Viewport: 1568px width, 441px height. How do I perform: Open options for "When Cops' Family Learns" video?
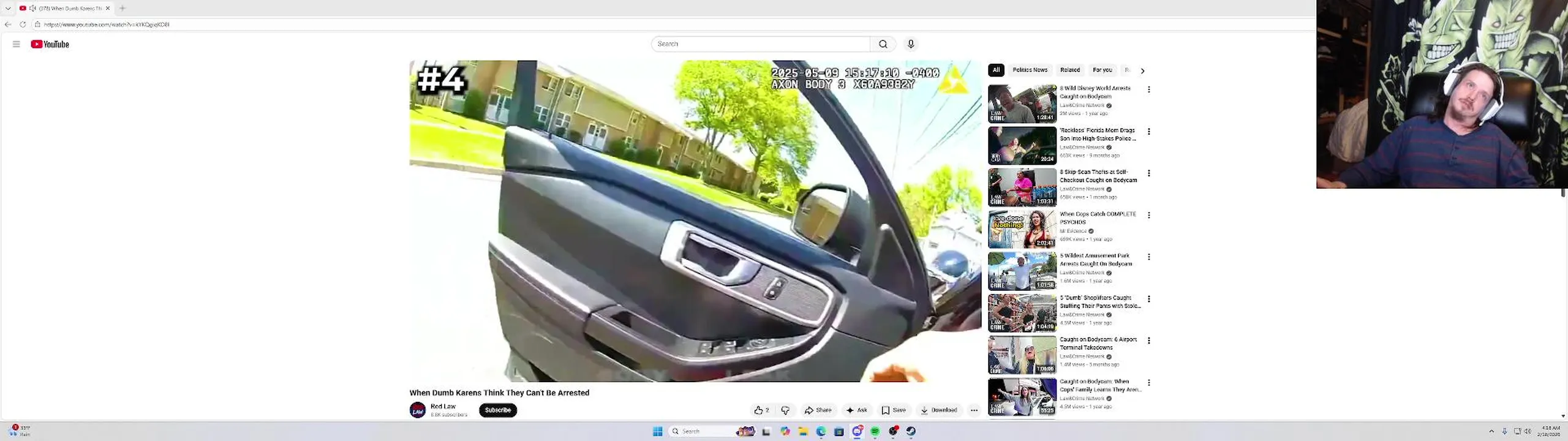pyautogui.click(x=1149, y=383)
